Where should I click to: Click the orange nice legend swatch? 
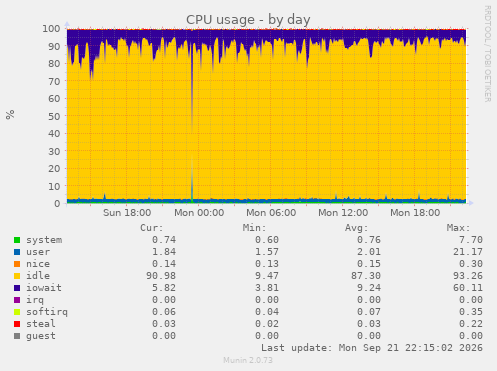point(17,264)
